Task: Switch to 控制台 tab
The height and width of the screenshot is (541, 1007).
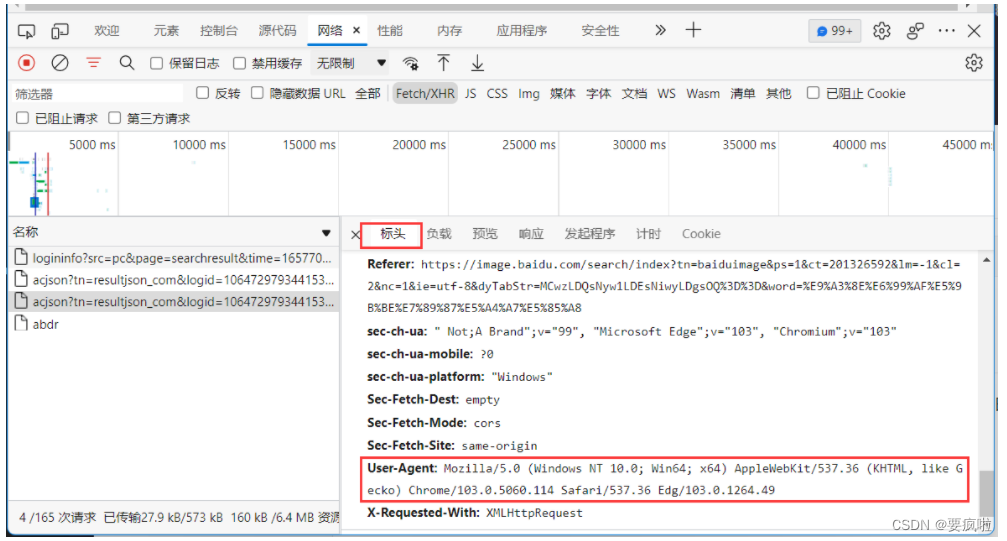Action: tap(218, 31)
